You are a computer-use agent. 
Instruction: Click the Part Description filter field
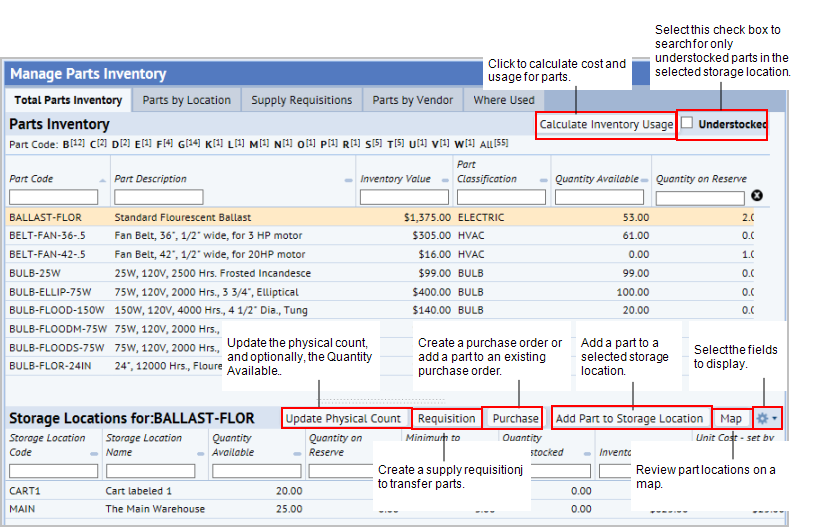click(x=158, y=197)
